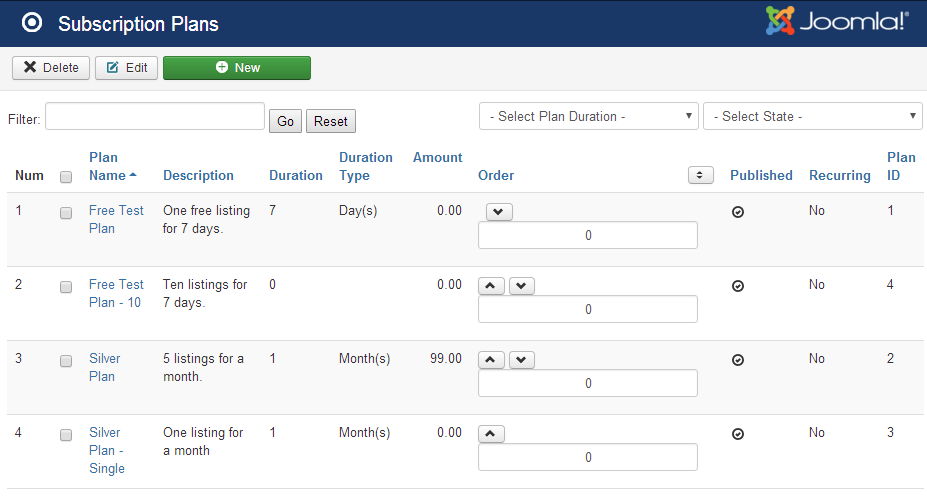This screenshot has width=927, height=496.
Task: Move Silver Plan - Single up
Action: click(492, 434)
